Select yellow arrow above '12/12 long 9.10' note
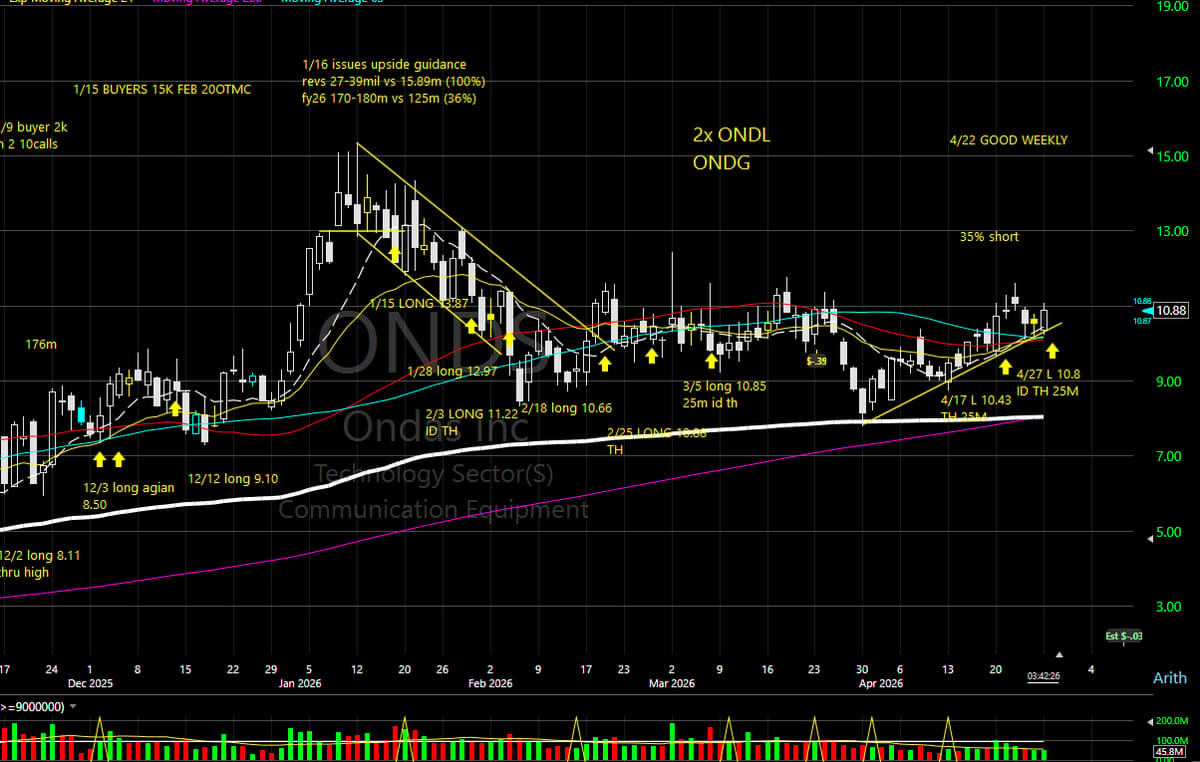 point(175,407)
